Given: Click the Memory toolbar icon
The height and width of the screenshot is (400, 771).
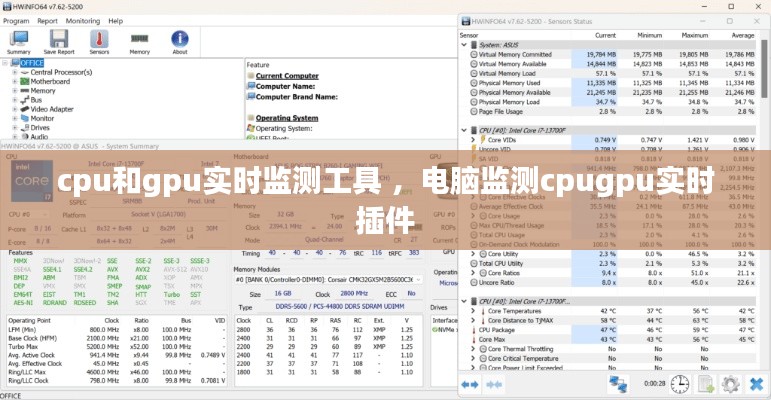Looking at the screenshot, I should 140,38.
